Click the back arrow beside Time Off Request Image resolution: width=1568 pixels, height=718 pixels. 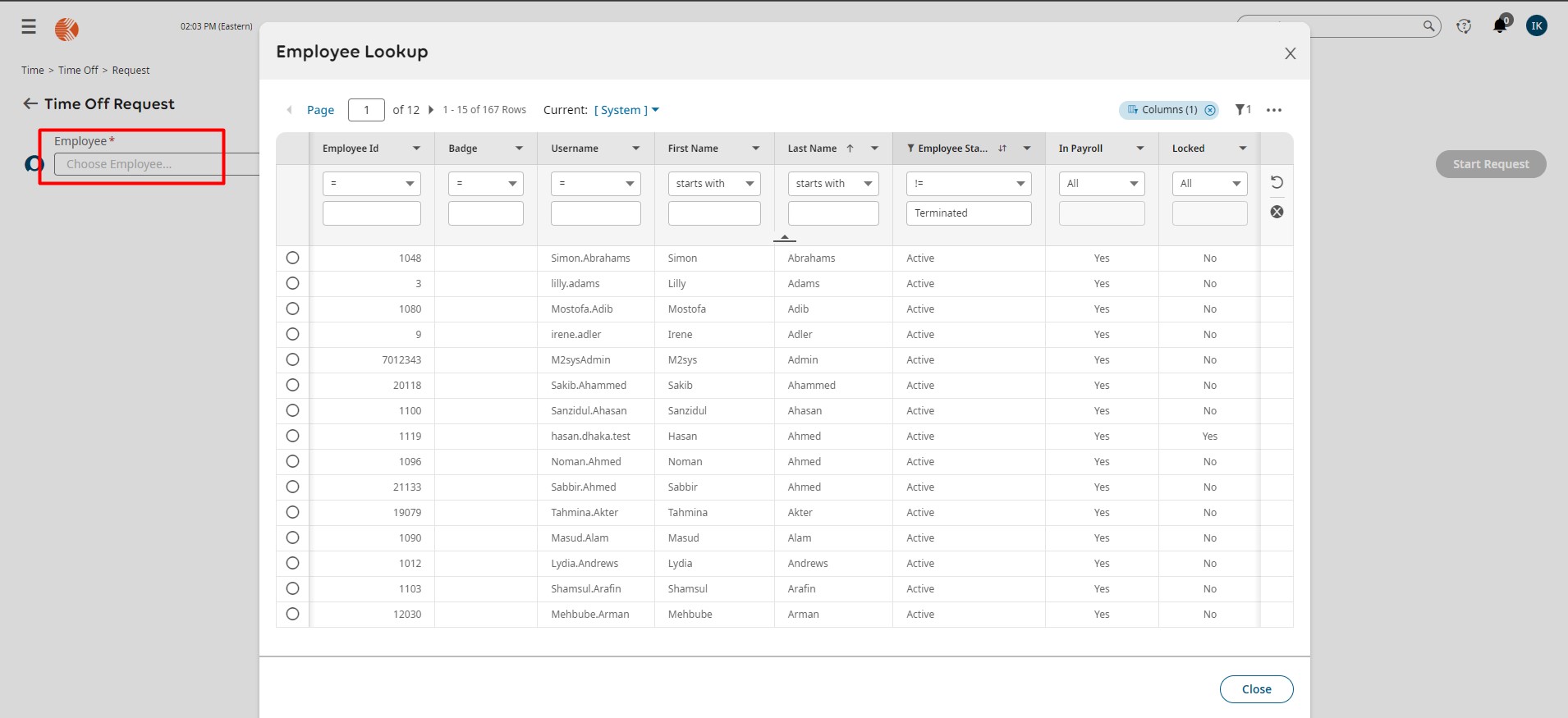30,103
